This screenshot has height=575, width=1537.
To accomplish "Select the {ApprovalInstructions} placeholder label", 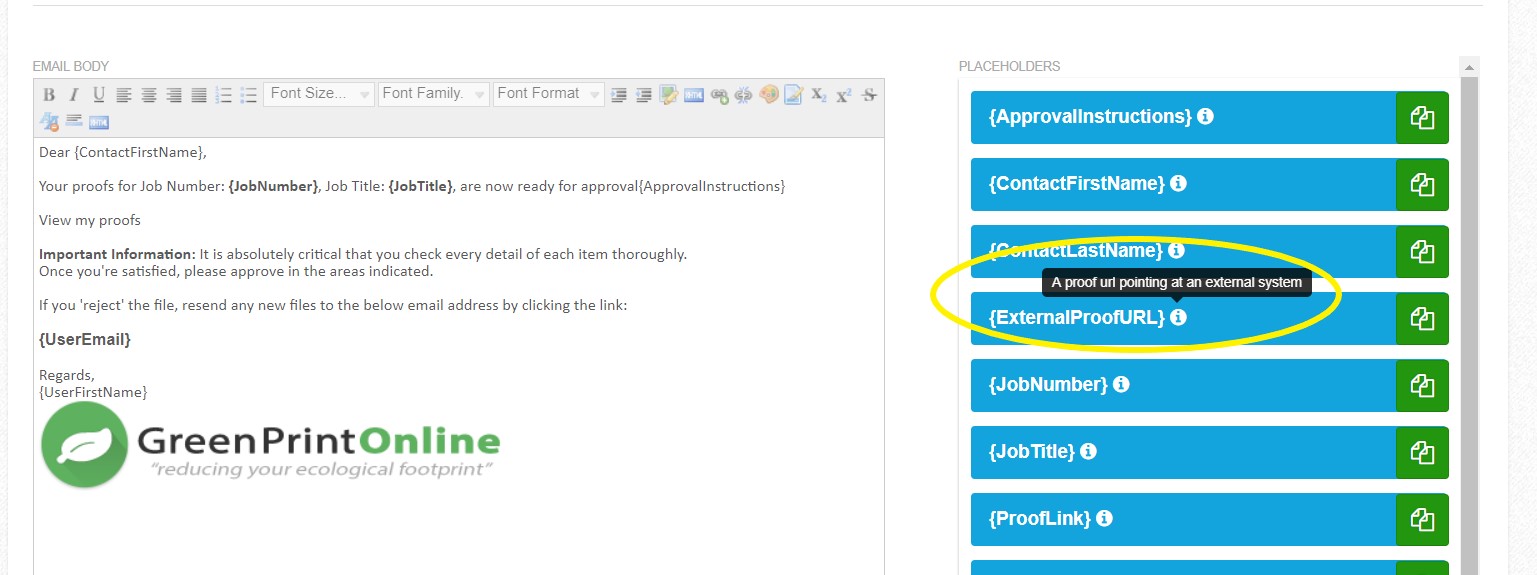I will (1090, 117).
